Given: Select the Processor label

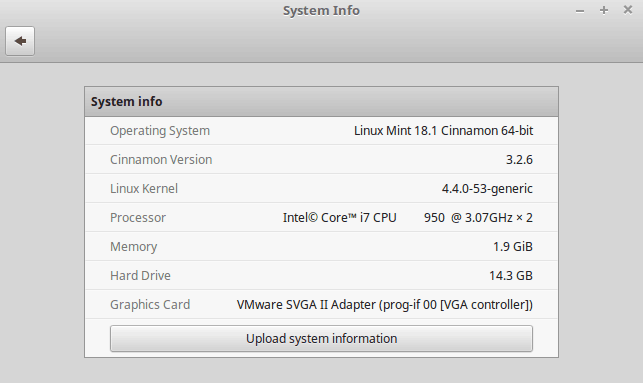Looking at the screenshot, I should click(x=138, y=218).
